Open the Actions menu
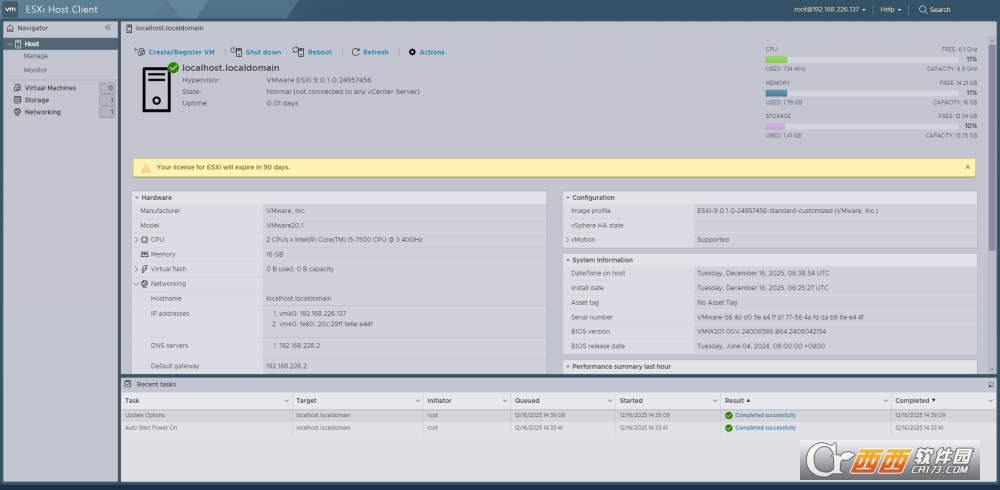This screenshot has height=490, width=1000. coord(426,52)
